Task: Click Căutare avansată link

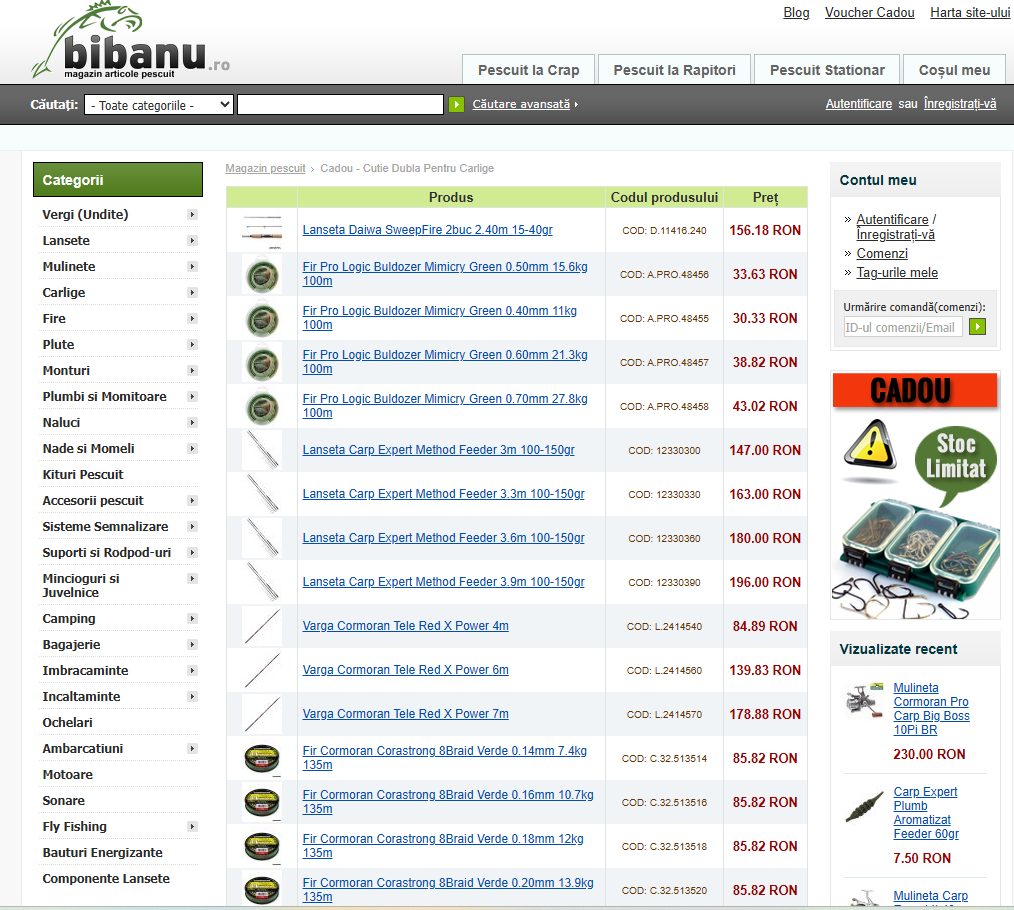Action: [x=521, y=104]
